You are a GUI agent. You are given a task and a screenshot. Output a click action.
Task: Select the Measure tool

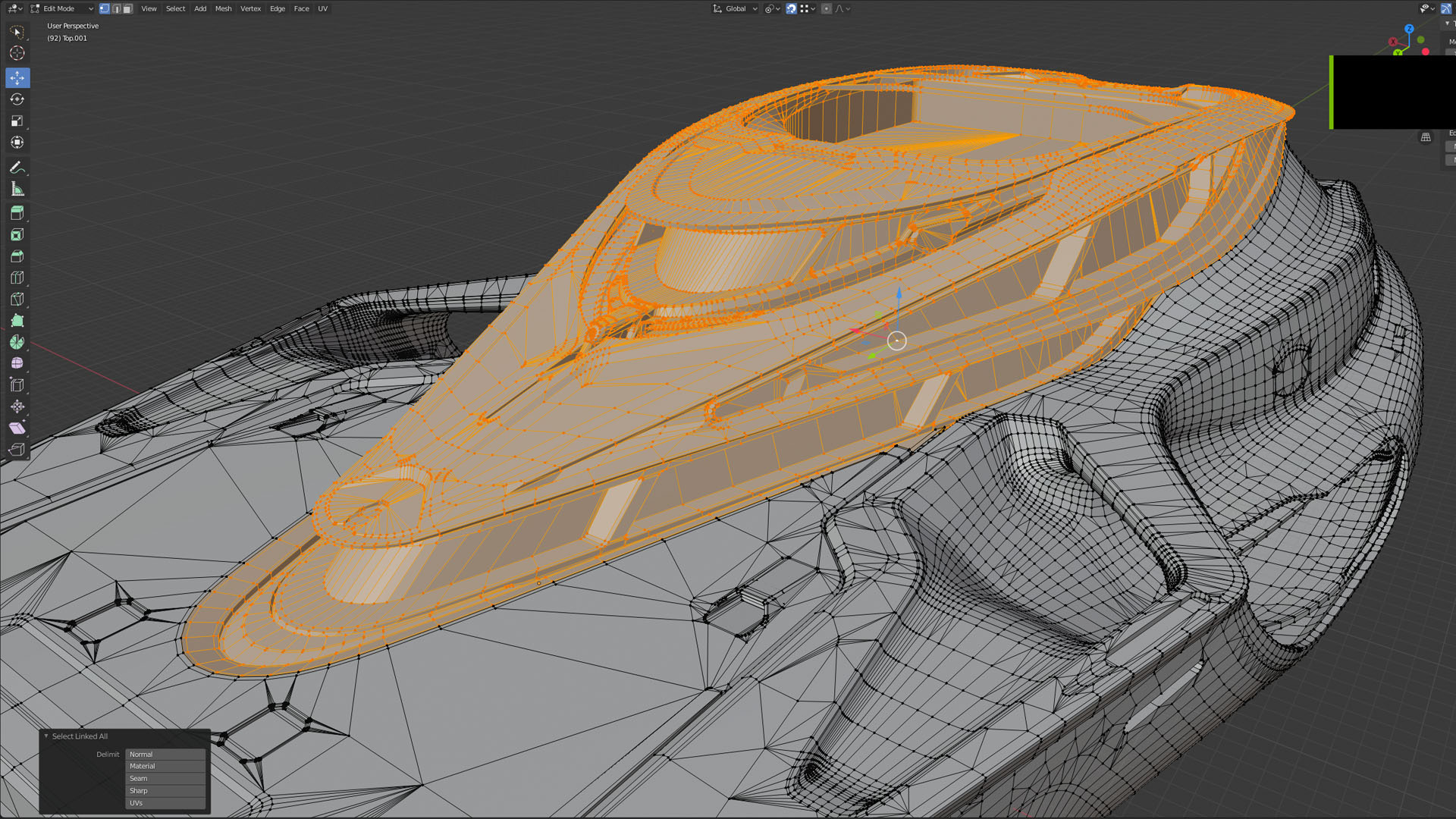(17, 189)
